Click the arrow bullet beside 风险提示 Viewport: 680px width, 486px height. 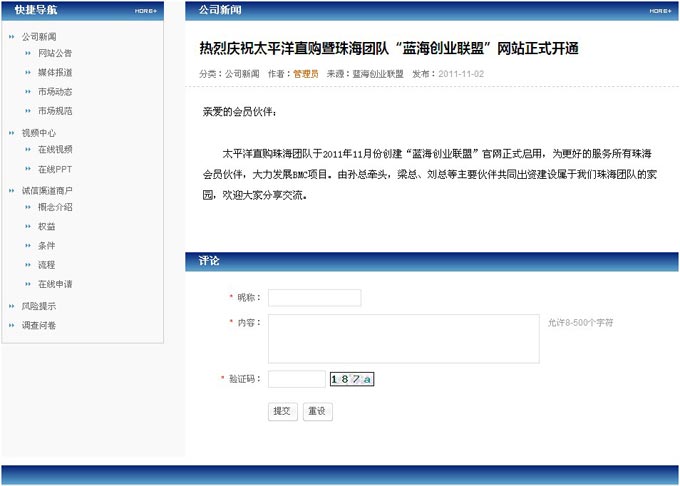(12, 307)
